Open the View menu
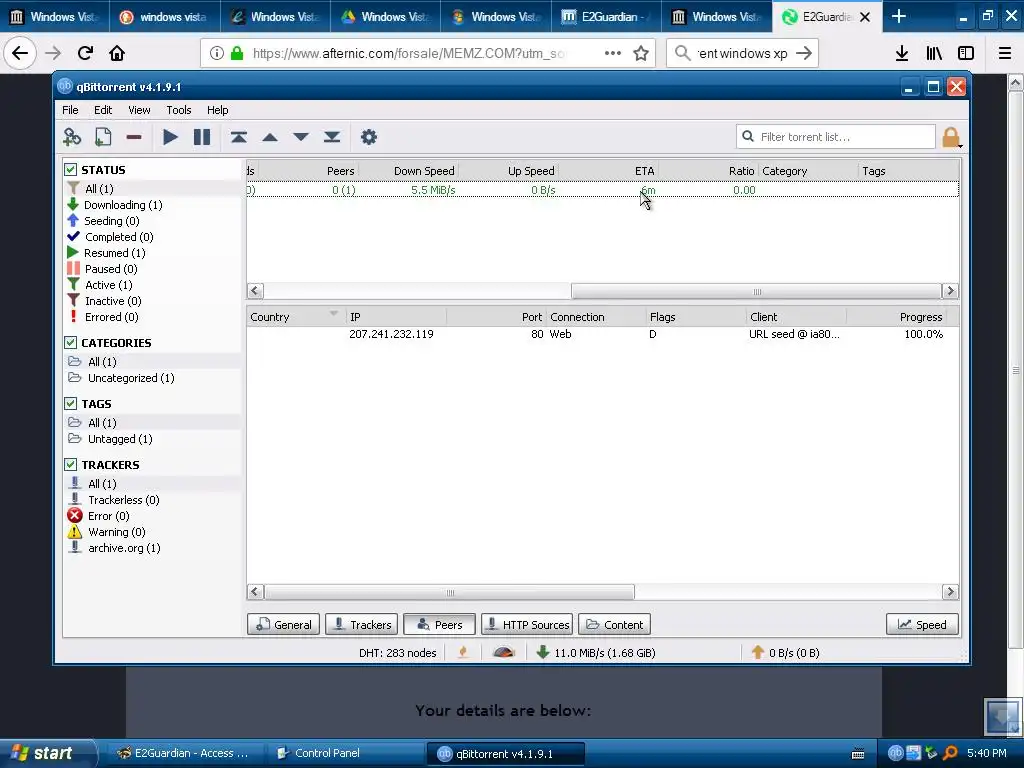This screenshot has height=768, width=1024. (139, 110)
